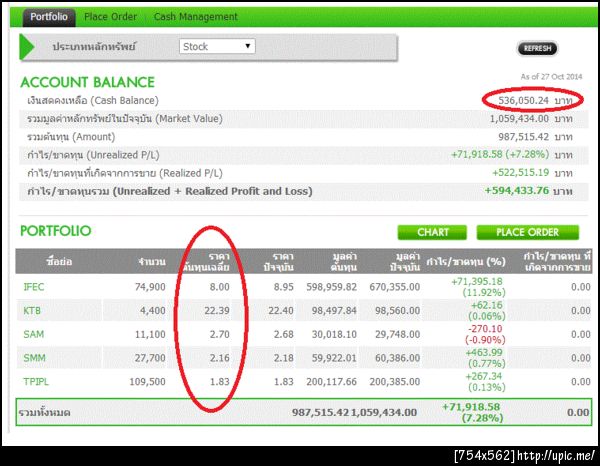This screenshot has height=466, width=600.
Task: Click the As of 27 Oct 2014 date
Action: click(x=551, y=77)
